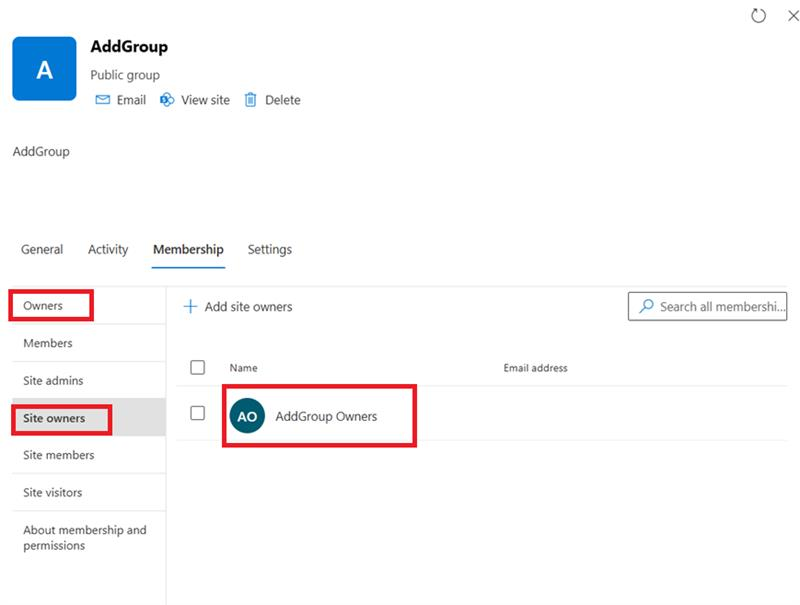Image resolution: width=800 pixels, height=605 pixels.
Task: Click the Delete trash can icon
Action: pos(250,100)
